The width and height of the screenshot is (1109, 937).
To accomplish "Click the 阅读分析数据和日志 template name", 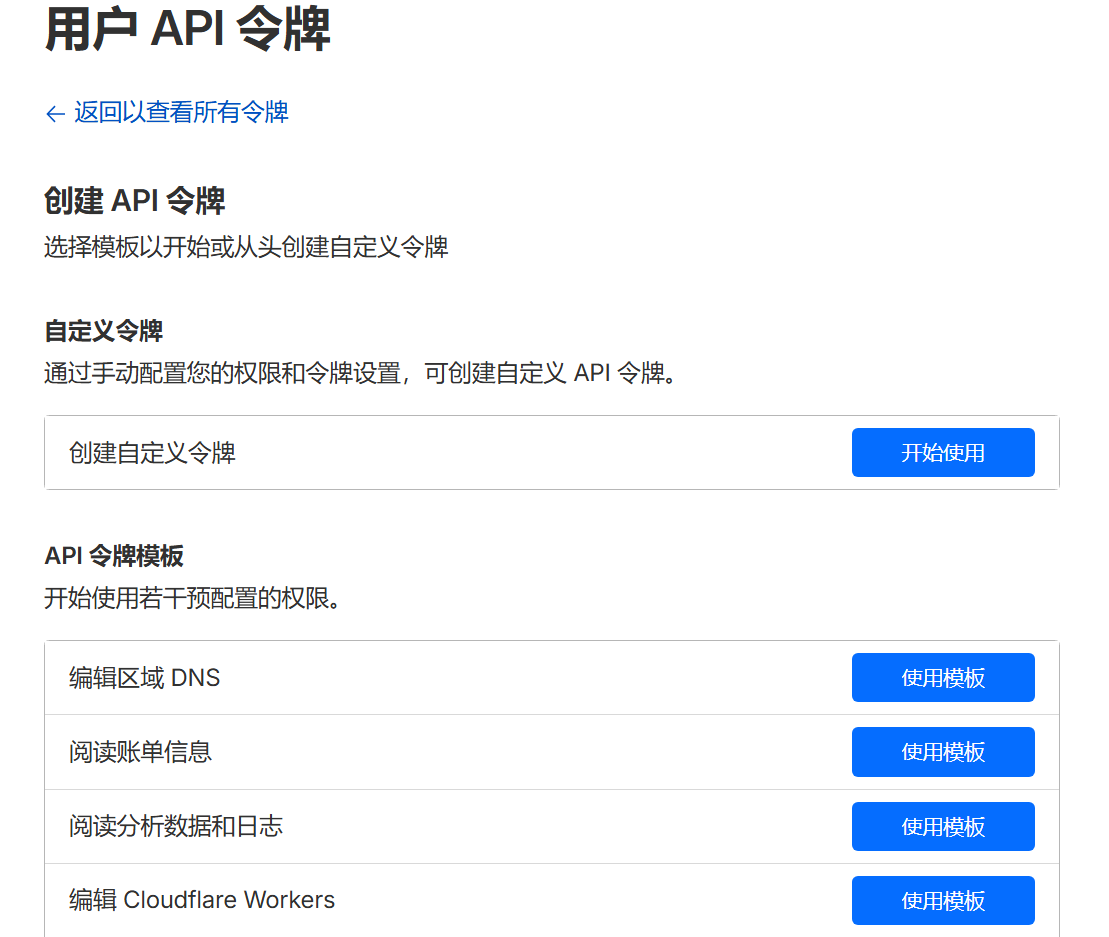I will click(x=176, y=826).
